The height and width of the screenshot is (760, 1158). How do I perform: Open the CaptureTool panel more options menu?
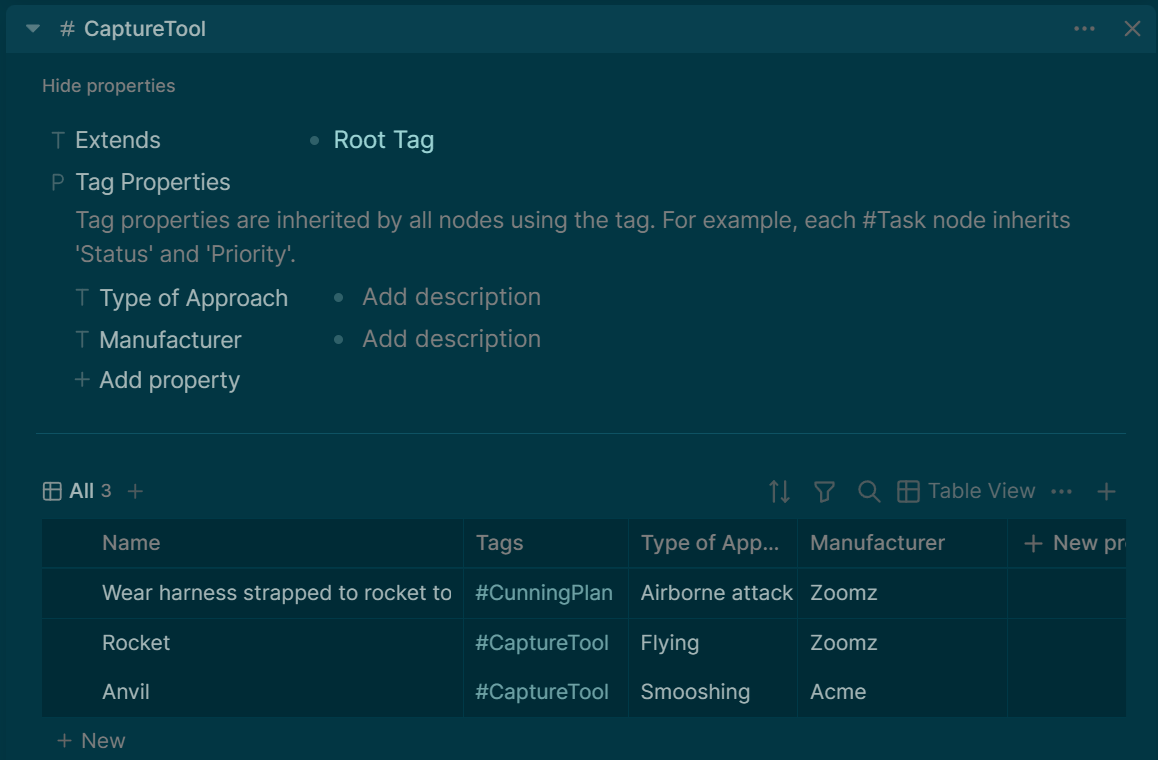click(1084, 29)
